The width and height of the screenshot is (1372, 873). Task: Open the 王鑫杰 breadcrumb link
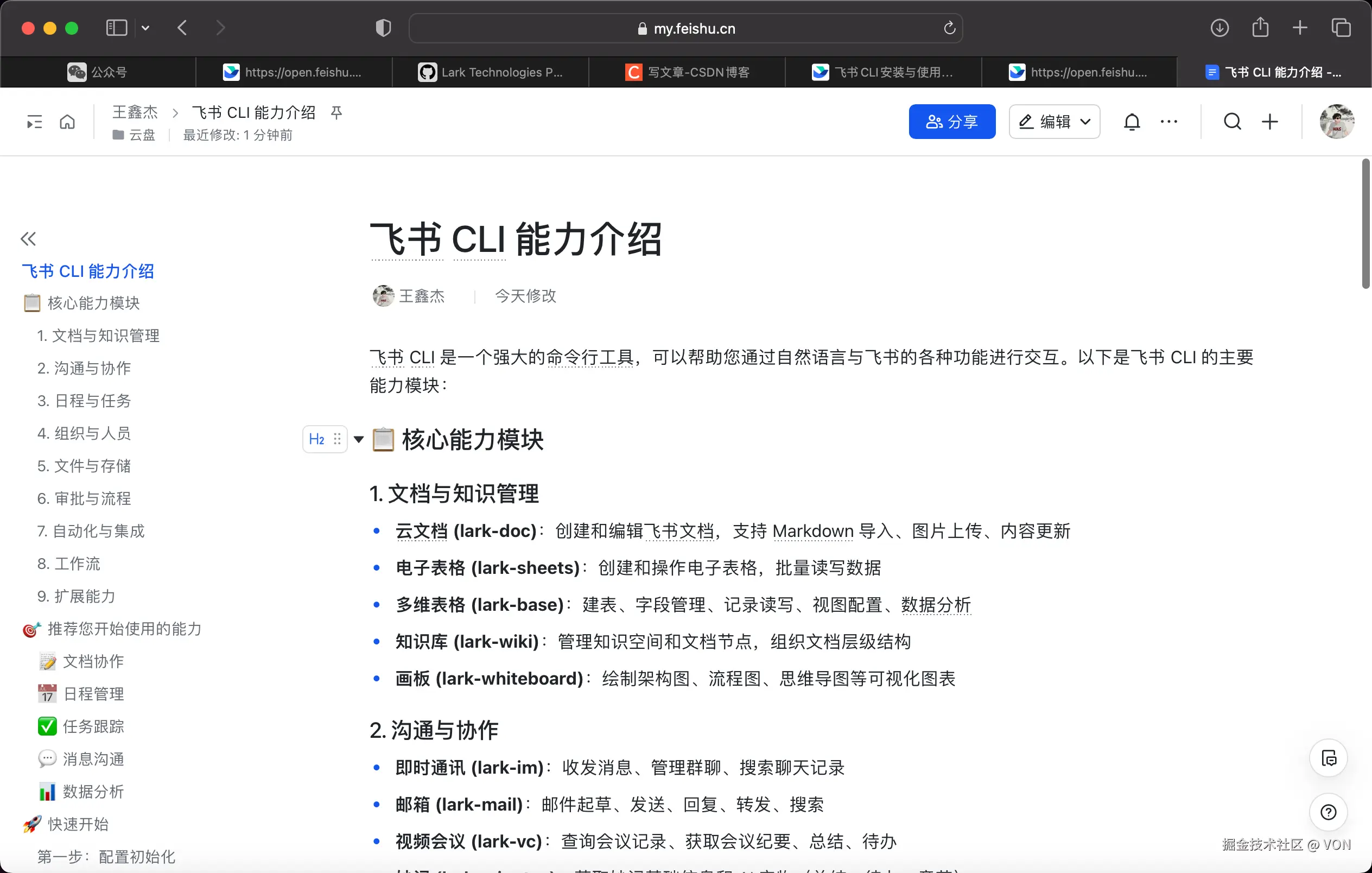tap(135, 112)
